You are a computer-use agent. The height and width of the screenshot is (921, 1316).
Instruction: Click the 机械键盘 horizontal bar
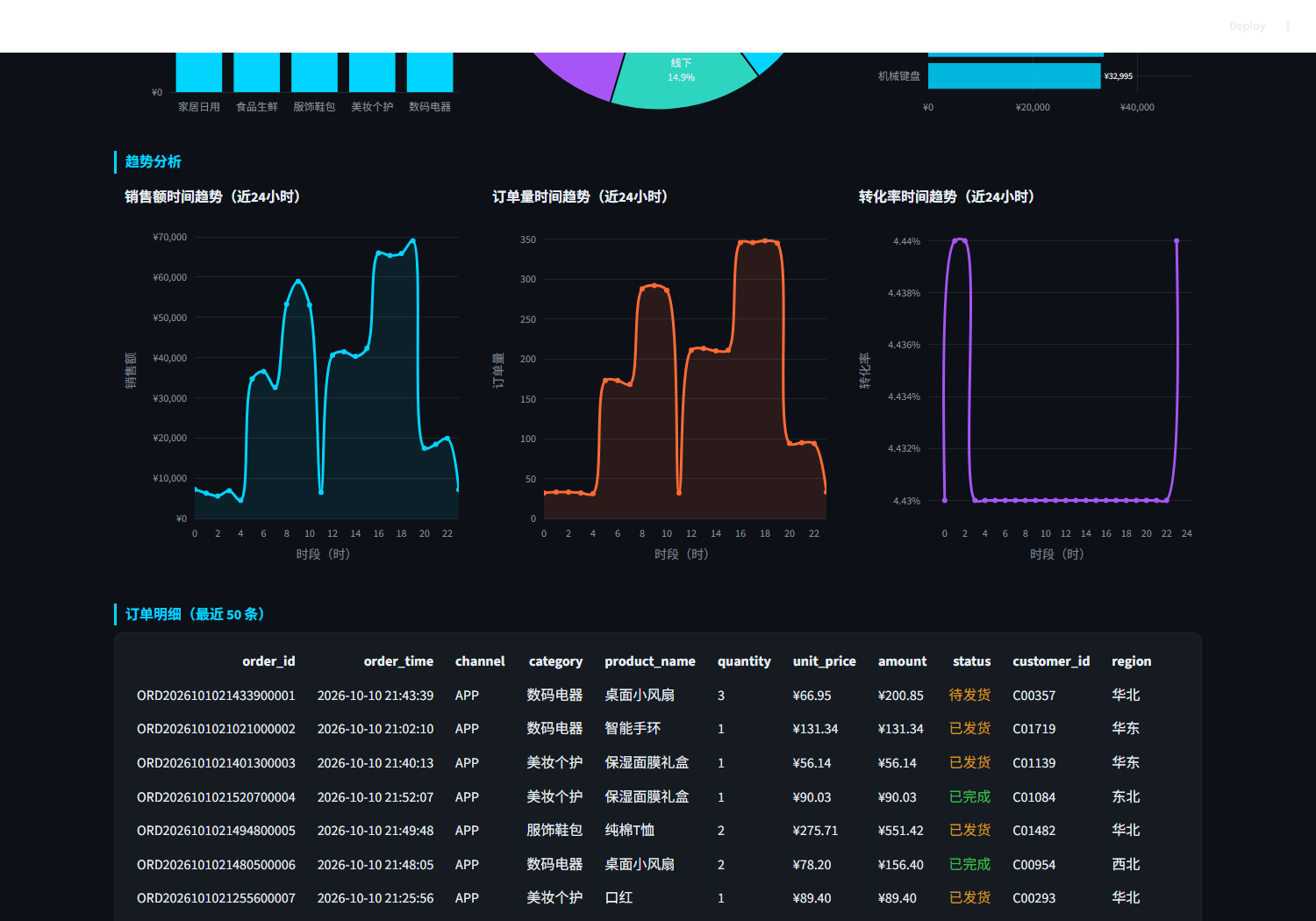point(1014,76)
